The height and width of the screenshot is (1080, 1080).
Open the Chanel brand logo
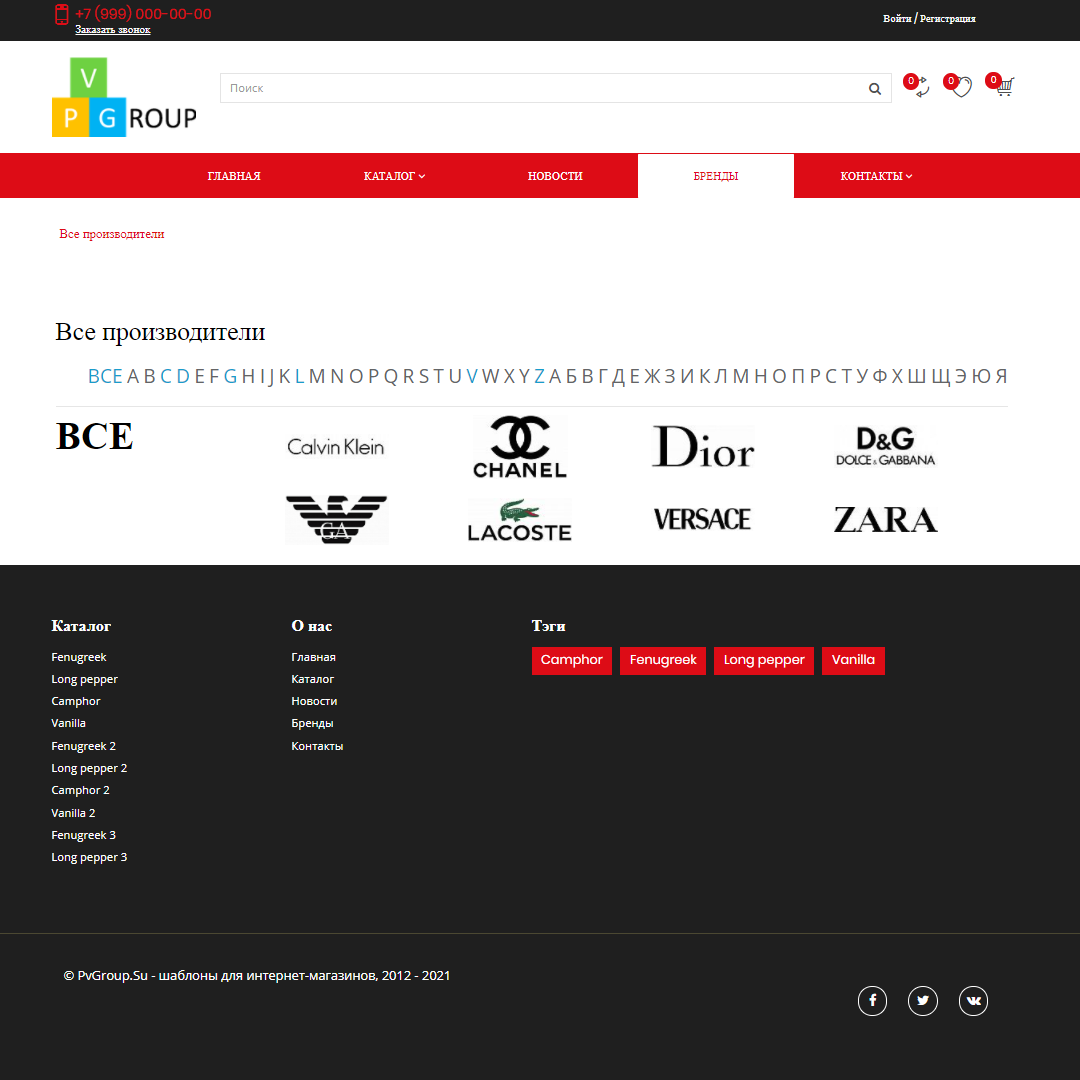519,447
